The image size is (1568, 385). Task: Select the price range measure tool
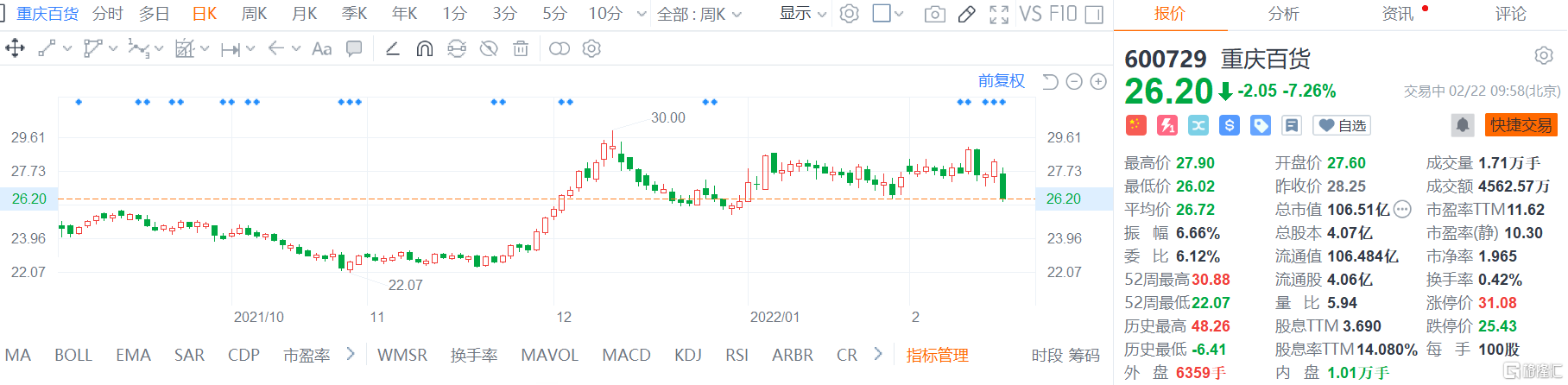coord(230,49)
